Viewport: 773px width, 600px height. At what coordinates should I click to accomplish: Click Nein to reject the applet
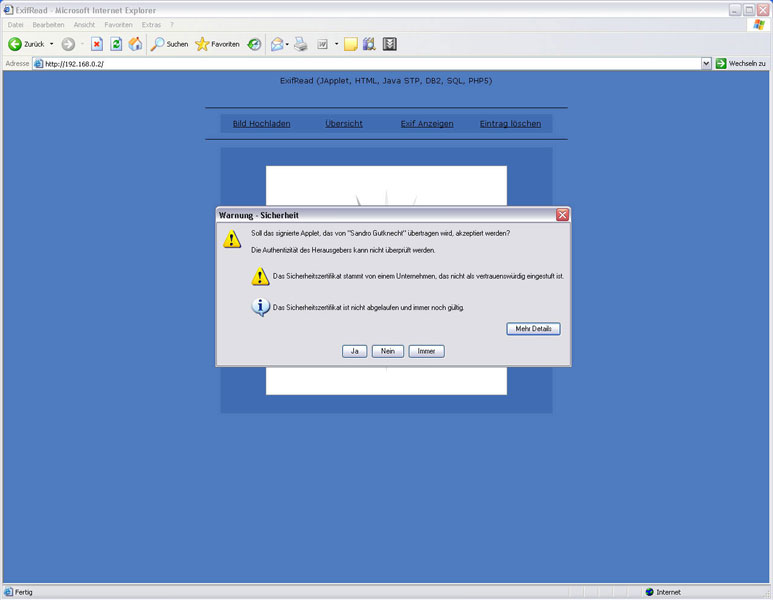click(387, 351)
